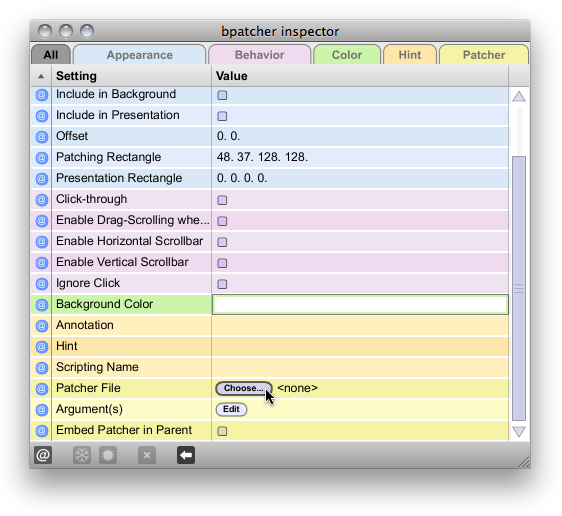Click the Choose... patcher file button
The width and height of the screenshot is (562, 516).
click(x=244, y=388)
